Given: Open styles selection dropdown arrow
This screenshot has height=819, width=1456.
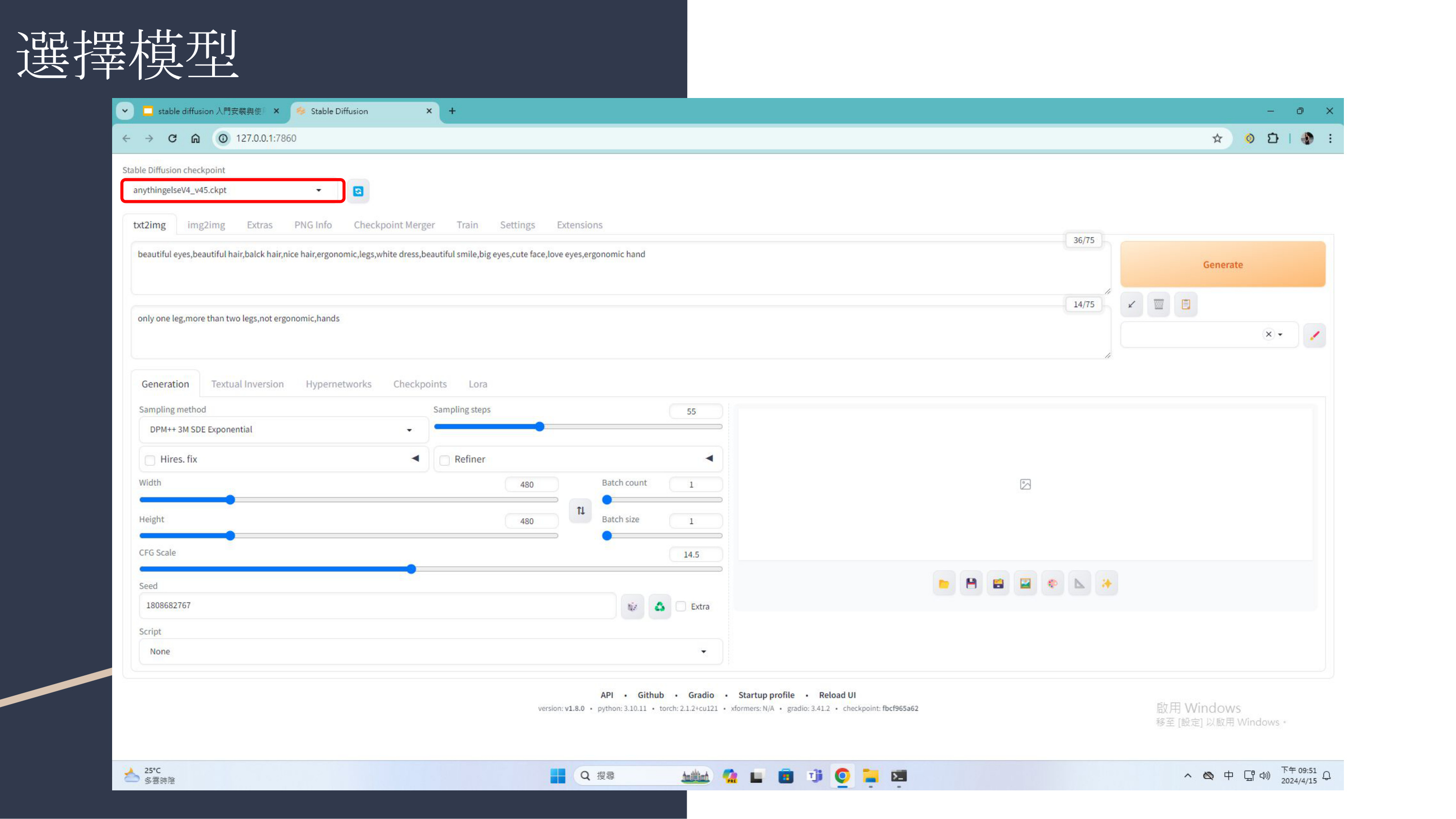Looking at the screenshot, I should pos(1280,335).
